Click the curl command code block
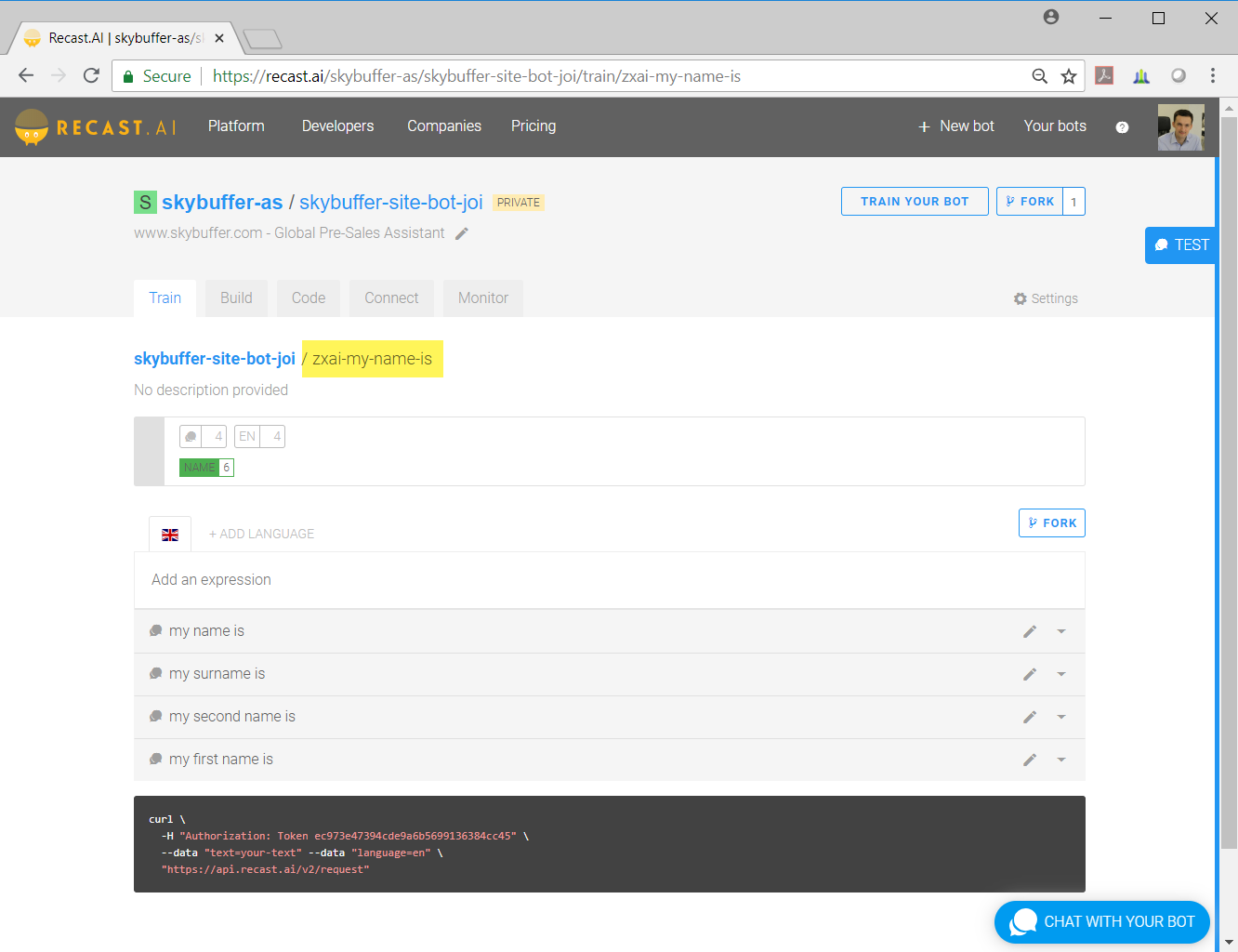The width and height of the screenshot is (1238, 952). pyautogui.click(x=610, y=844)
